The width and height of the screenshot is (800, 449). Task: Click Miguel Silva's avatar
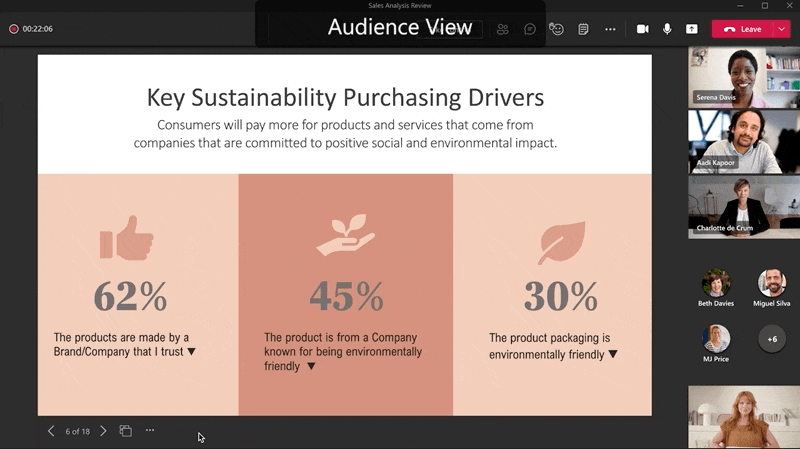(x=771, y=284)
